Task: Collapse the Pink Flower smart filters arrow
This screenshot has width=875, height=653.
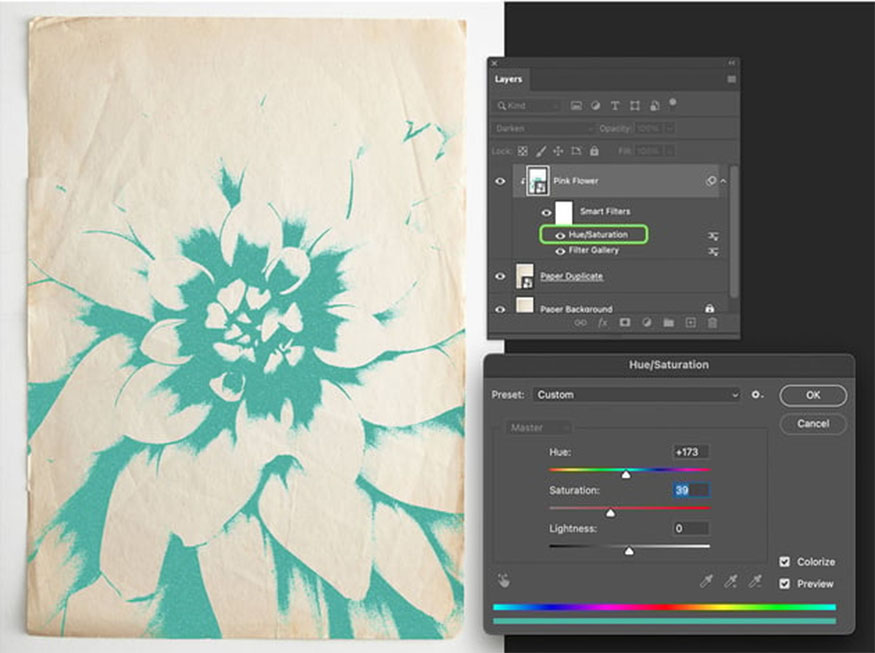Action: pos(723,181)
